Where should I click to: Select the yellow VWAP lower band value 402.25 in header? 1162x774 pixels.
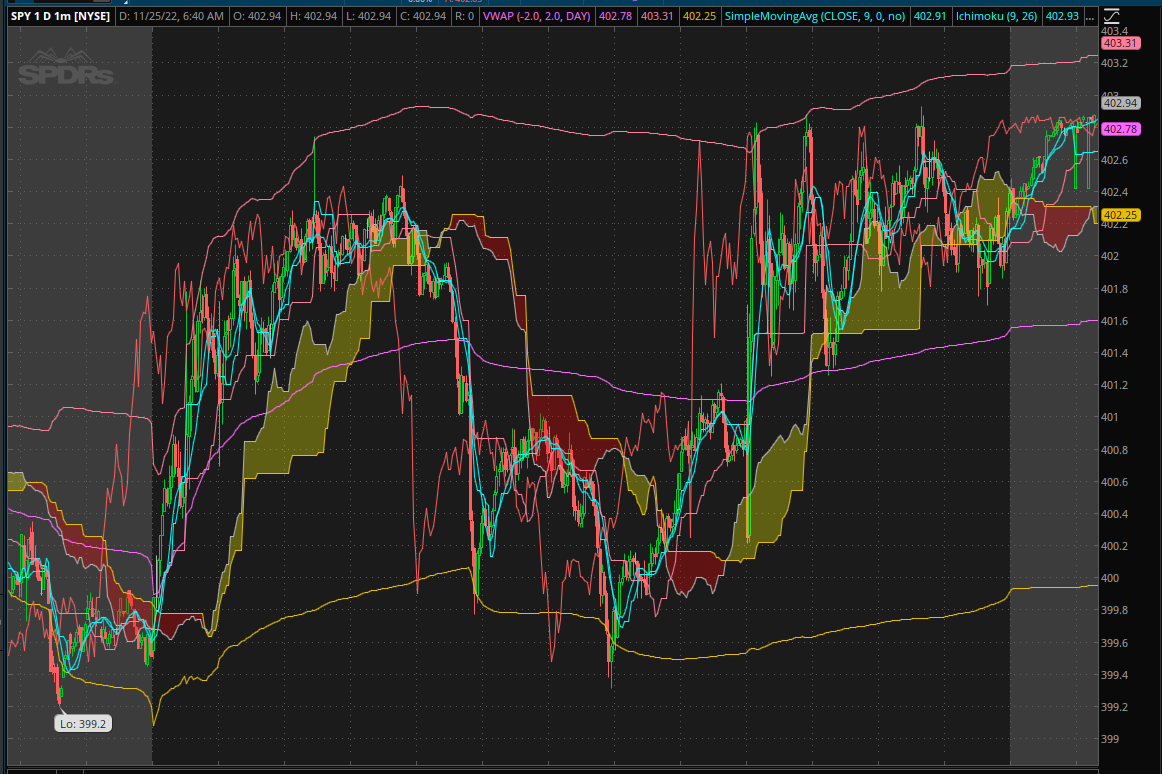699,16
